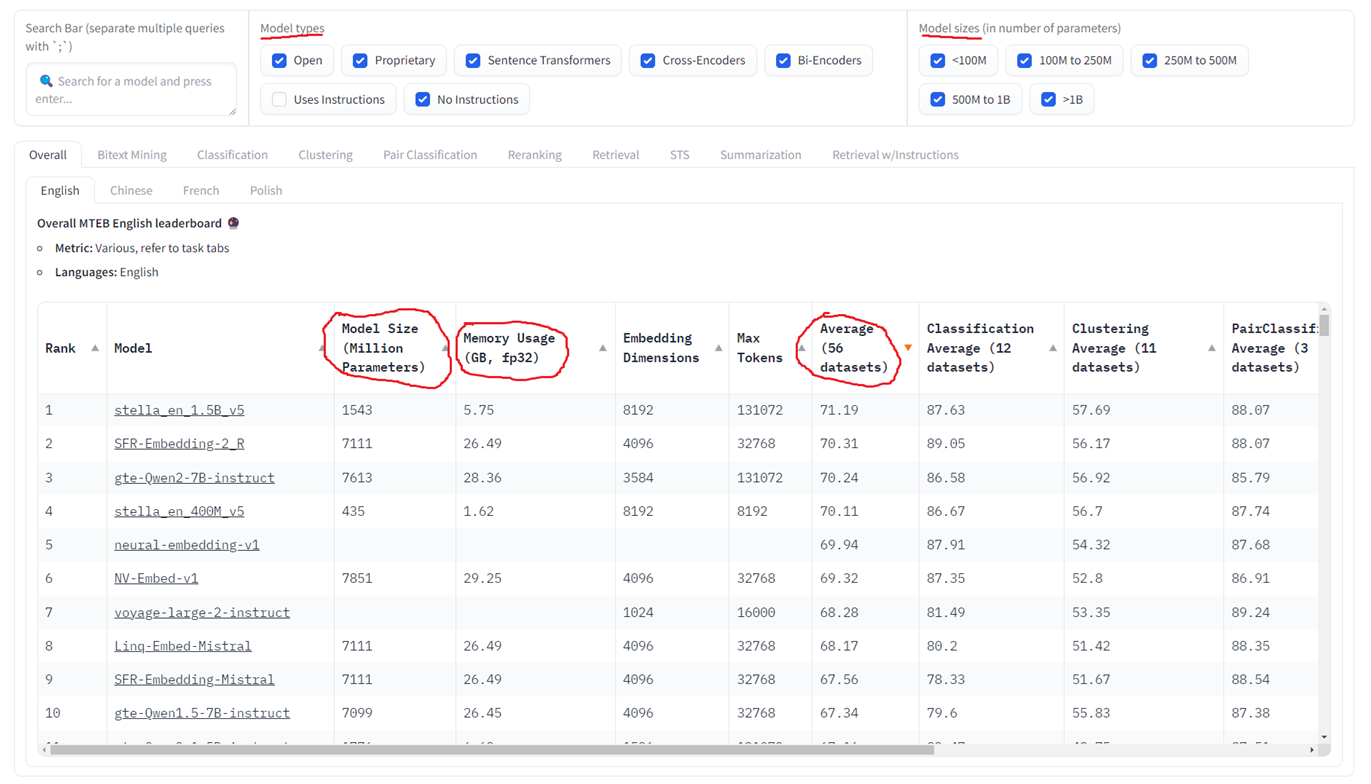Sort by Classification Average arrow
The height and width of the screenshot is (784, 1371).
pyautogui.click(x=1053, y=348)
